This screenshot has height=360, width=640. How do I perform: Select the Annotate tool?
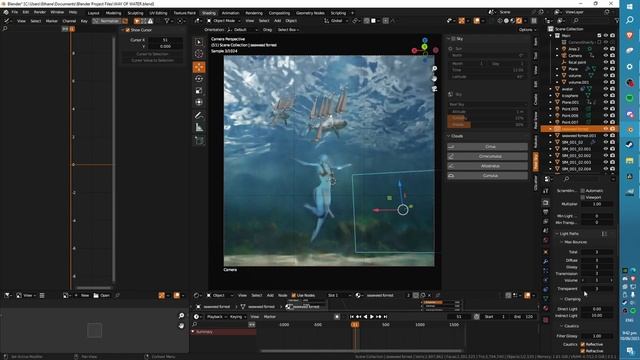click(199, 116)
